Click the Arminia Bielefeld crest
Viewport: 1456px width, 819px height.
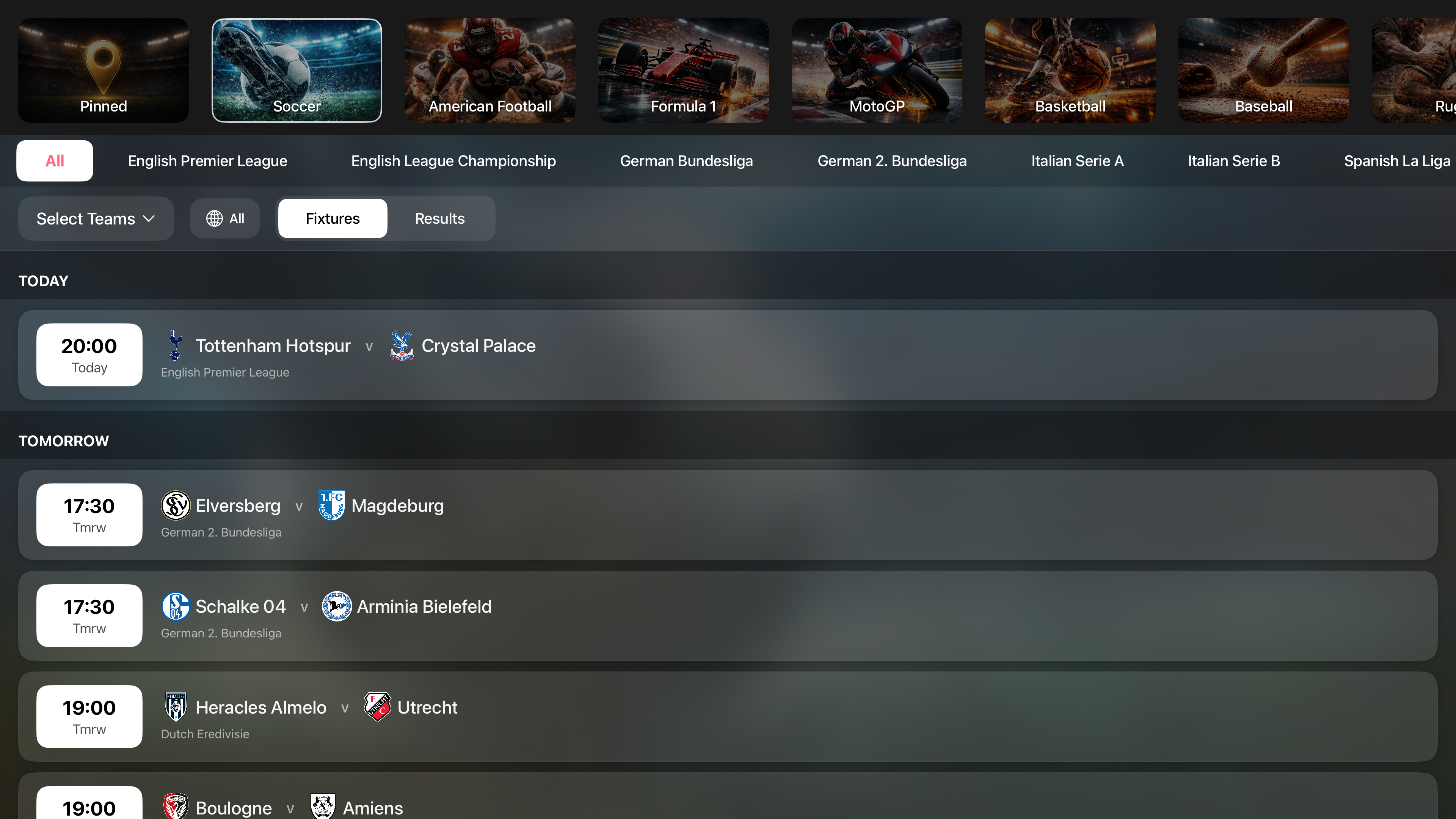click(337, 607)
